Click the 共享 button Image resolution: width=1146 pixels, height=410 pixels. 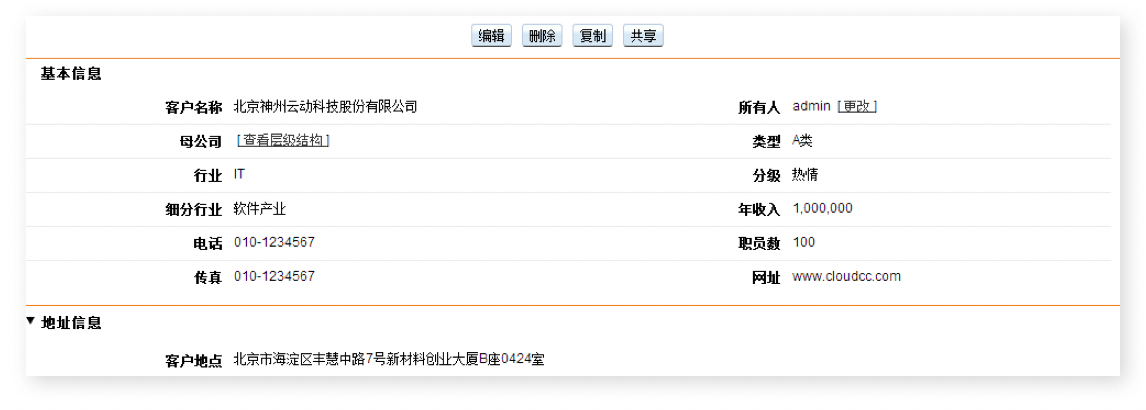(x=643, y=36)
